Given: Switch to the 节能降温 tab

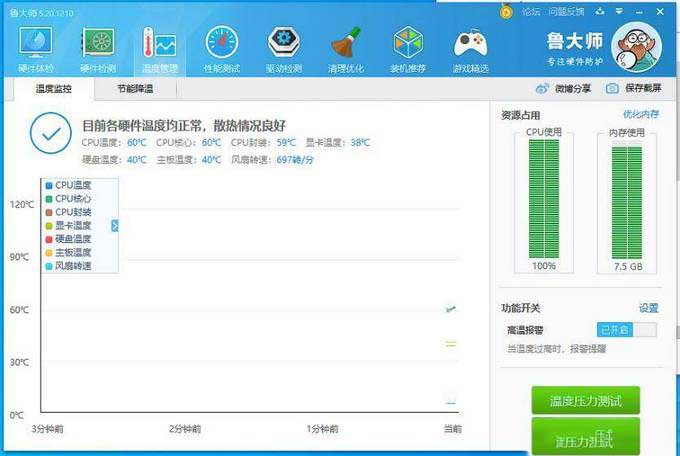Looking at the screenshot, I should [135, 89].
